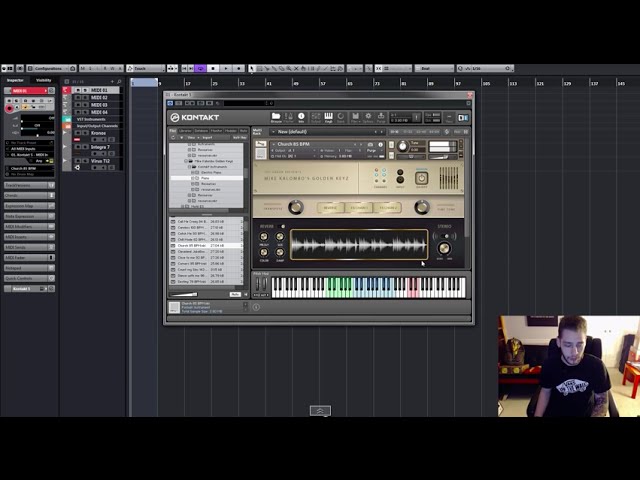Switch to the Visibility tab
This screenshot has height=480, width=640.
point(44,80)
